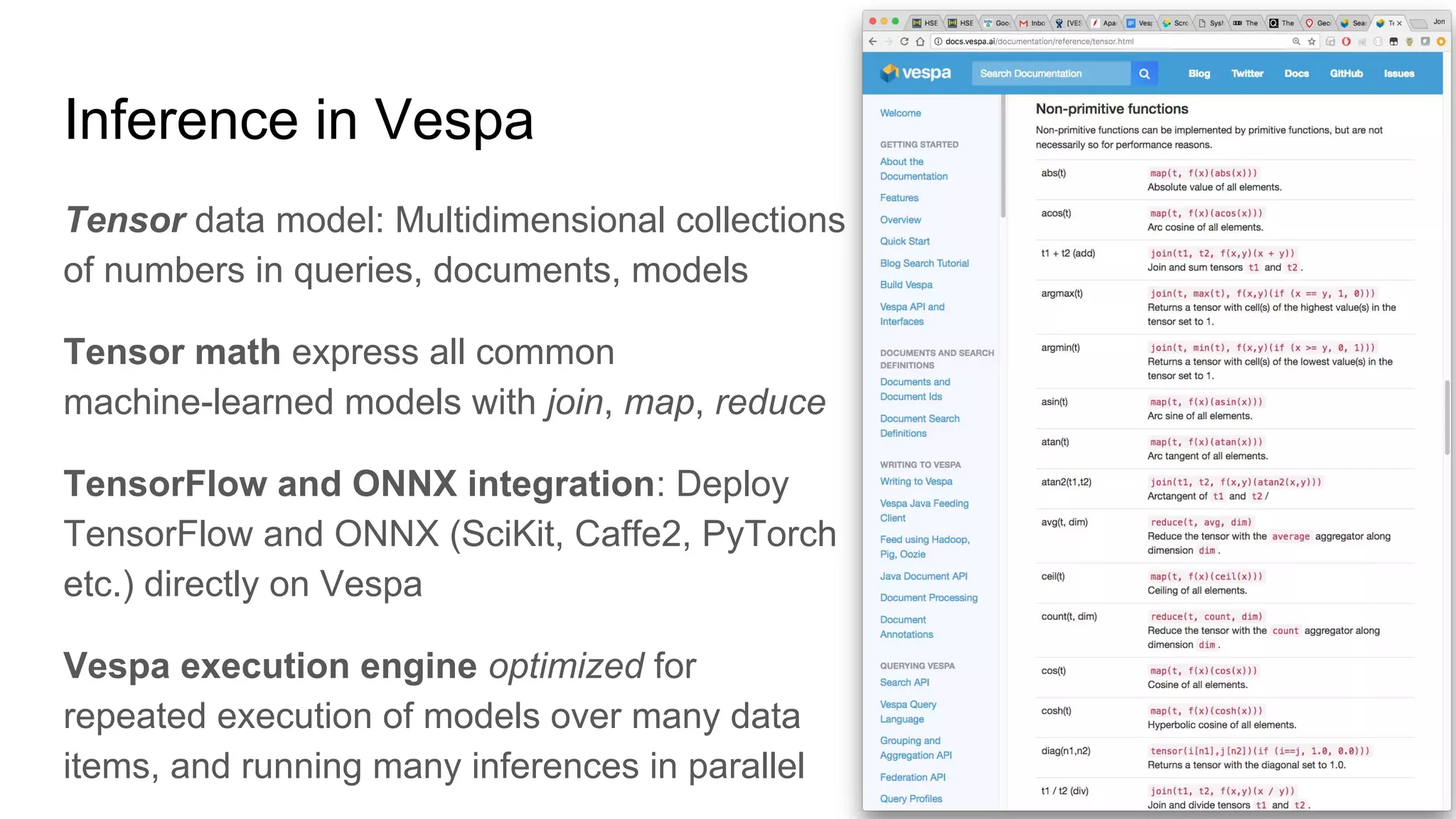The image size is (1456, 819).
Task: Click the 'map(t, f(x)(abs(x)))' code
Action: 1204,173
